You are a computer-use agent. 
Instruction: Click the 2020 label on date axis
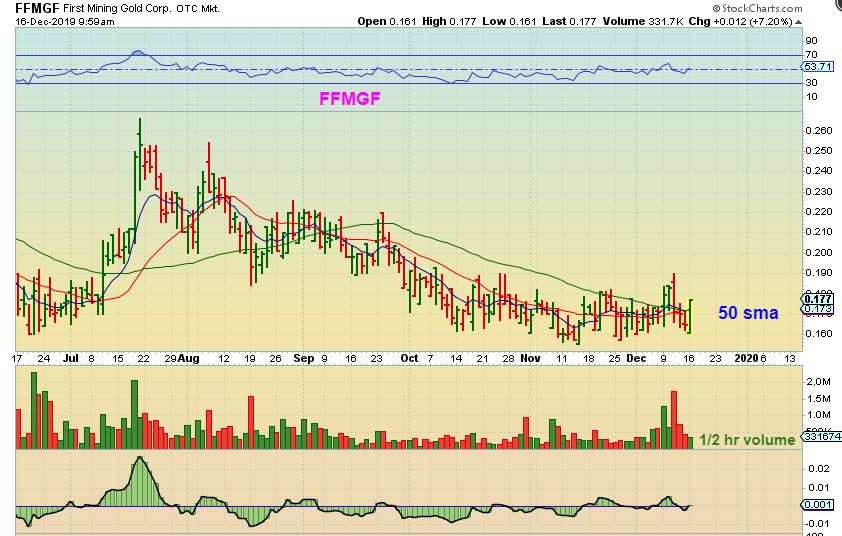point(746,358)
